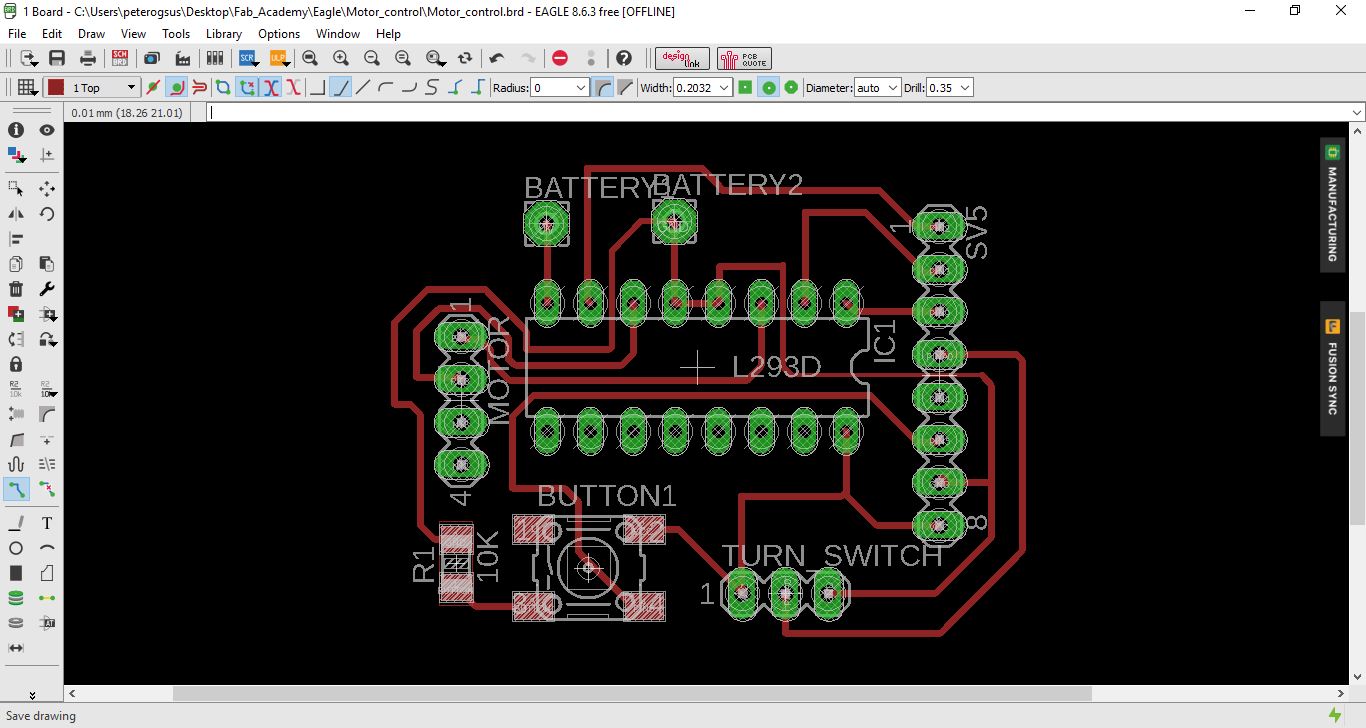Choose the octagon via shape

tap(791, 87)
